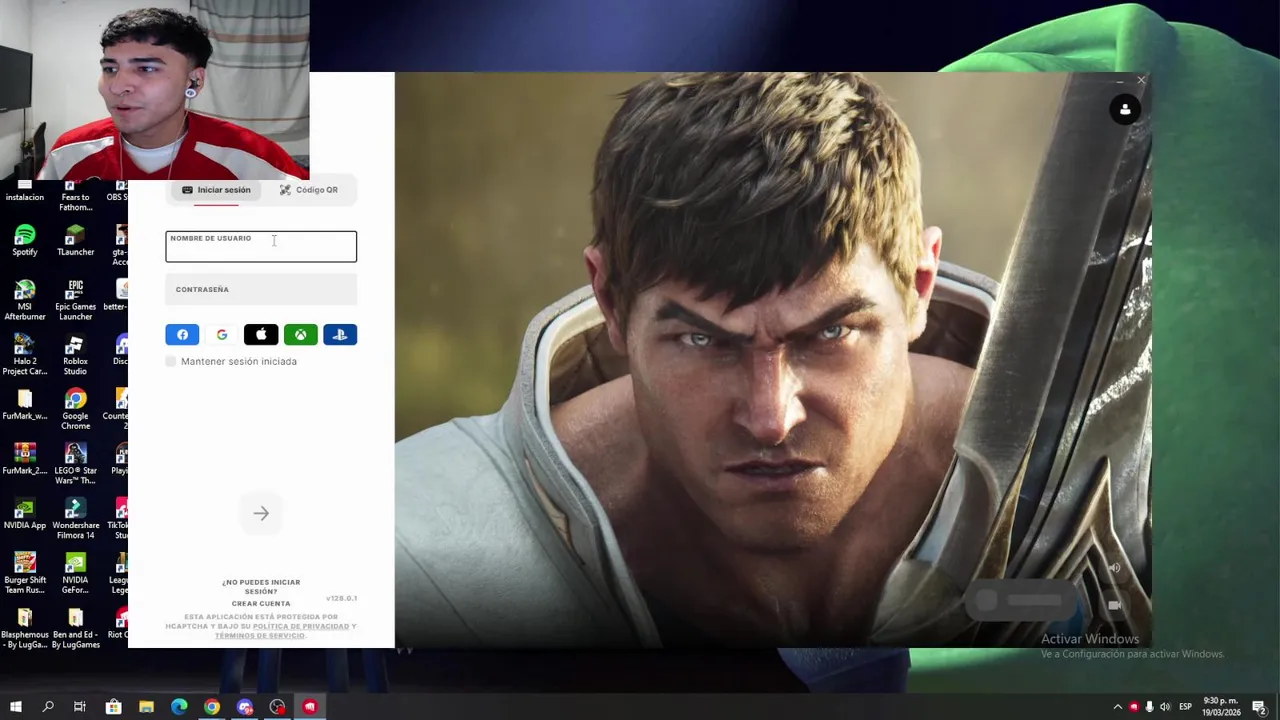Open File Explorer from taskbar
The width and height of the screenshot is (1280, 720).
tap(146, 707)
